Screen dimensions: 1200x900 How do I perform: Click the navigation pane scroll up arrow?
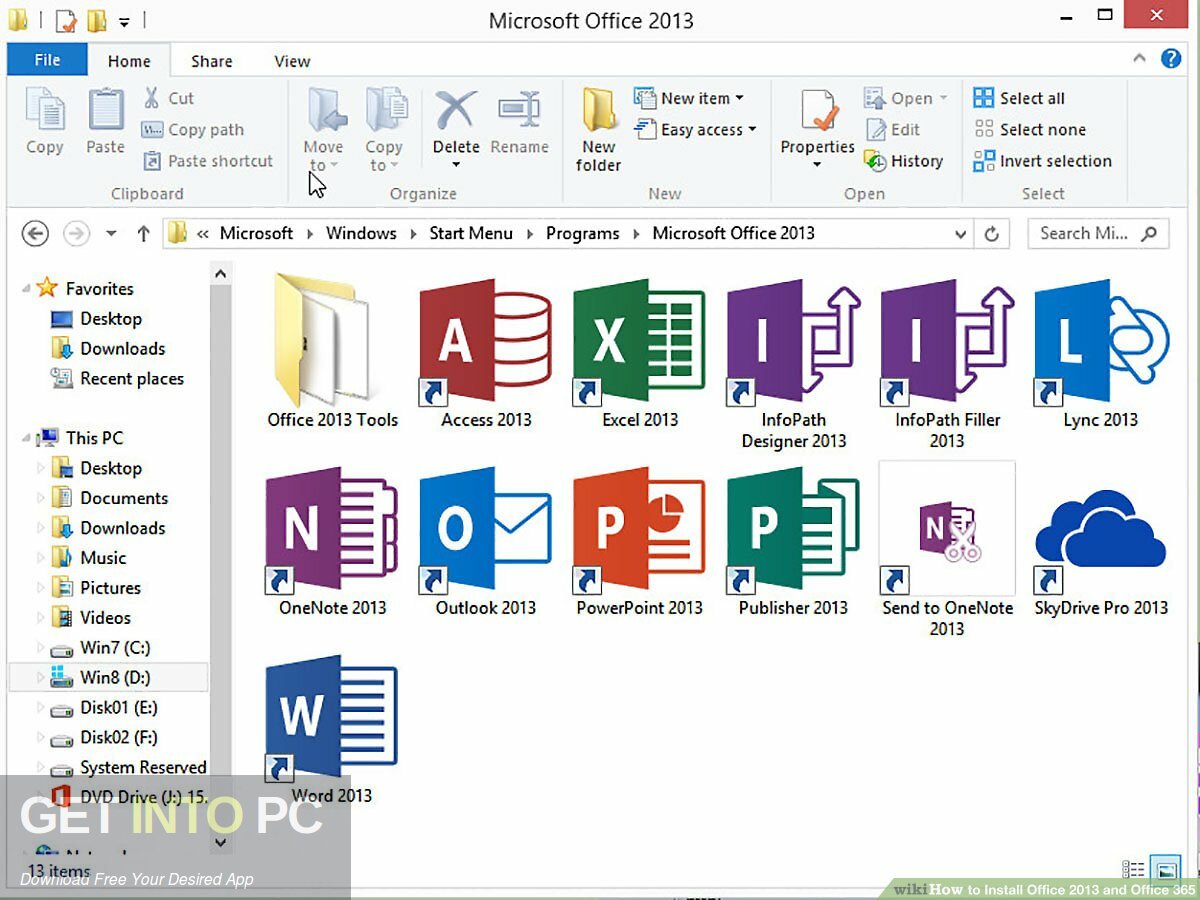pos(221,274)
